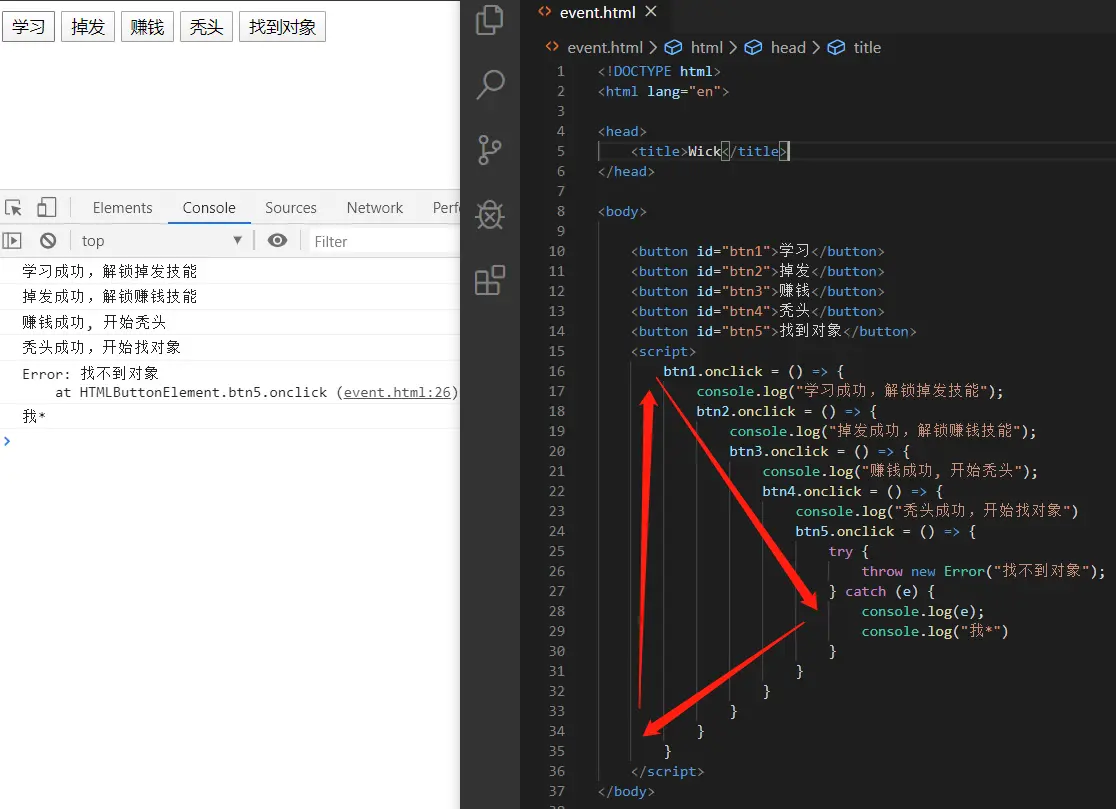Screen dimensions: 1116x809
Task: Click the 找到对象 page button
Action: (x=283, y=27)
